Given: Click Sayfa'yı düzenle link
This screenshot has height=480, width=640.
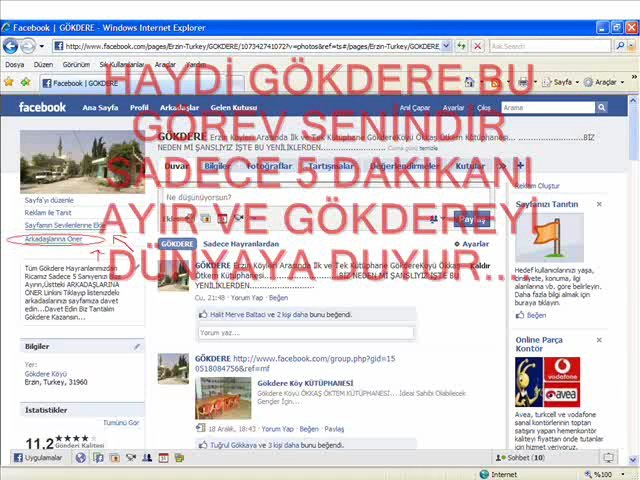Looking at the screenshot, I should pos(49,200).
